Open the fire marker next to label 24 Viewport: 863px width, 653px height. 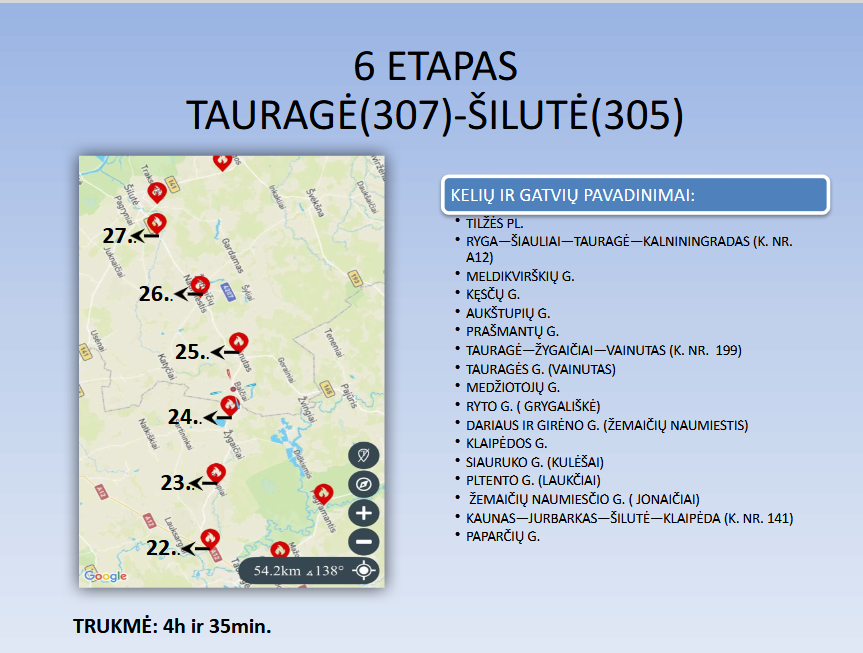(230, 404)
